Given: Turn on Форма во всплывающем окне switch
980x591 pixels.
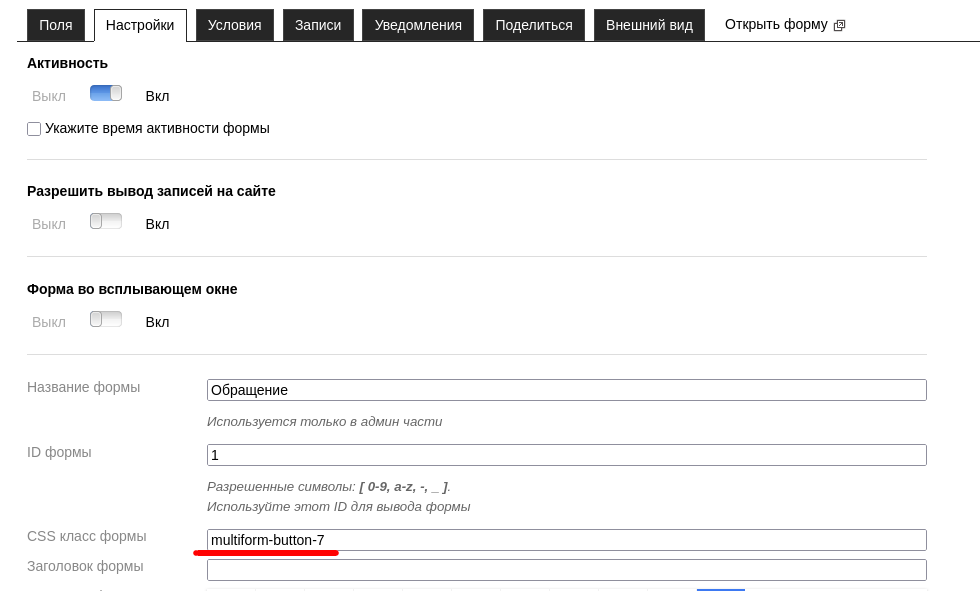Looking at the screenshot, I should coord(106,319).
